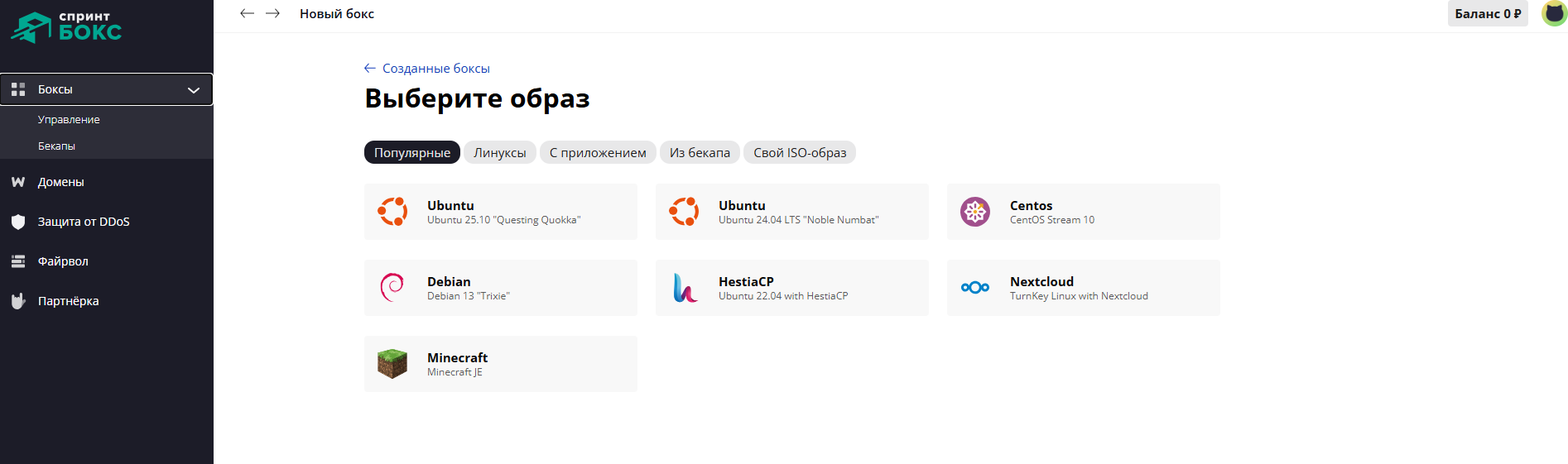This screenshot has width=1568, height=464.
Task: Open the user avatar menu
Action: point(1553,13)
